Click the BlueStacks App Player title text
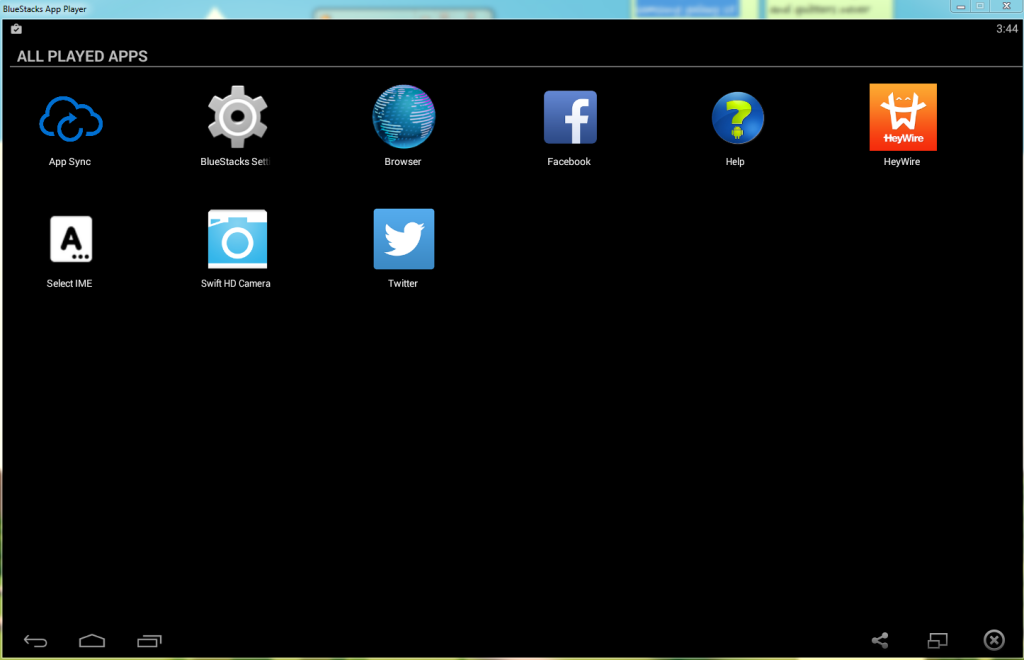This screenshot has width=1024, height=660. (44, 9)
